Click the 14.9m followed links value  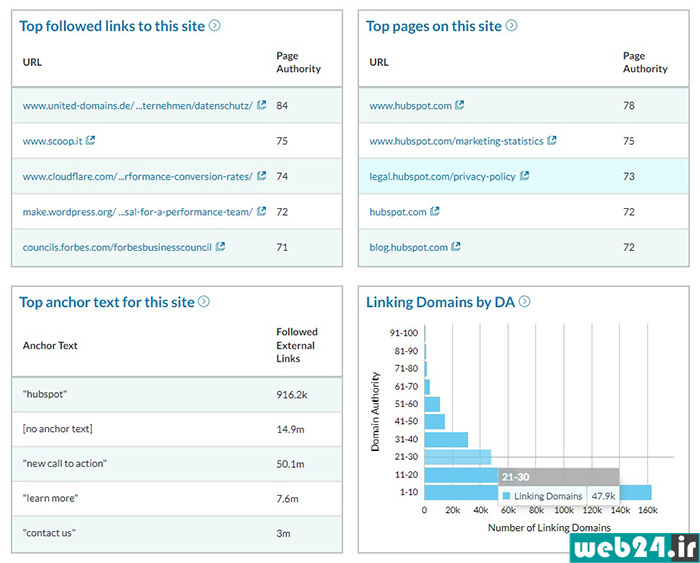coord(290,430)
